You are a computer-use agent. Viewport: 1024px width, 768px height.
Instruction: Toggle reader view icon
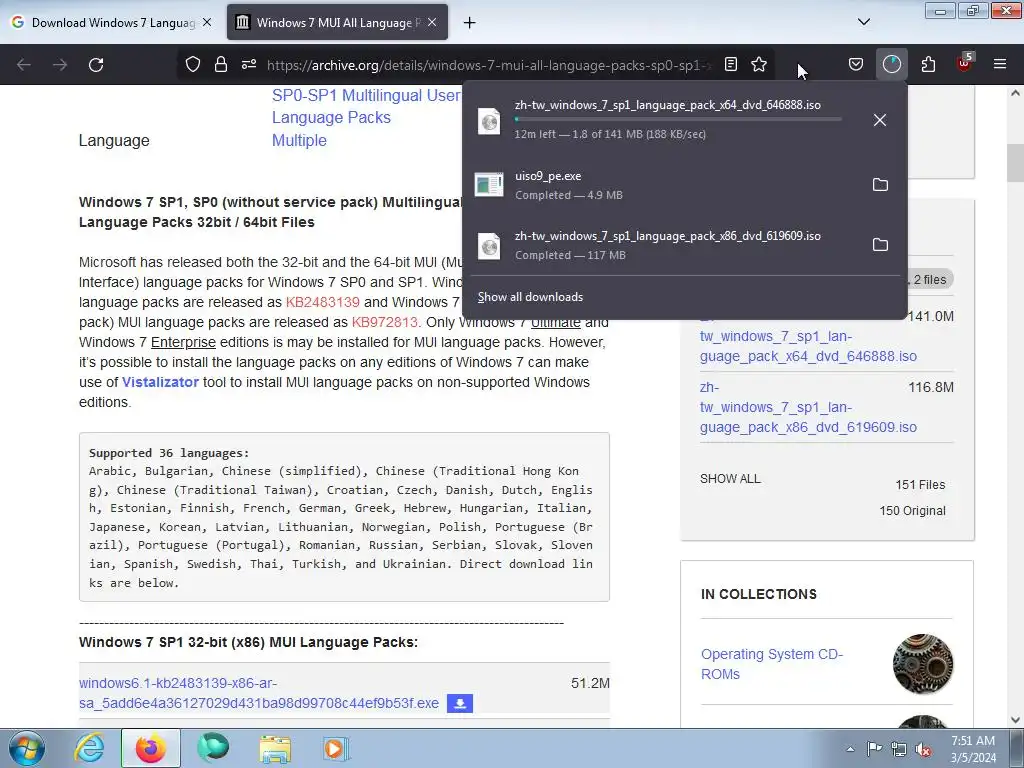pos(731,64)
